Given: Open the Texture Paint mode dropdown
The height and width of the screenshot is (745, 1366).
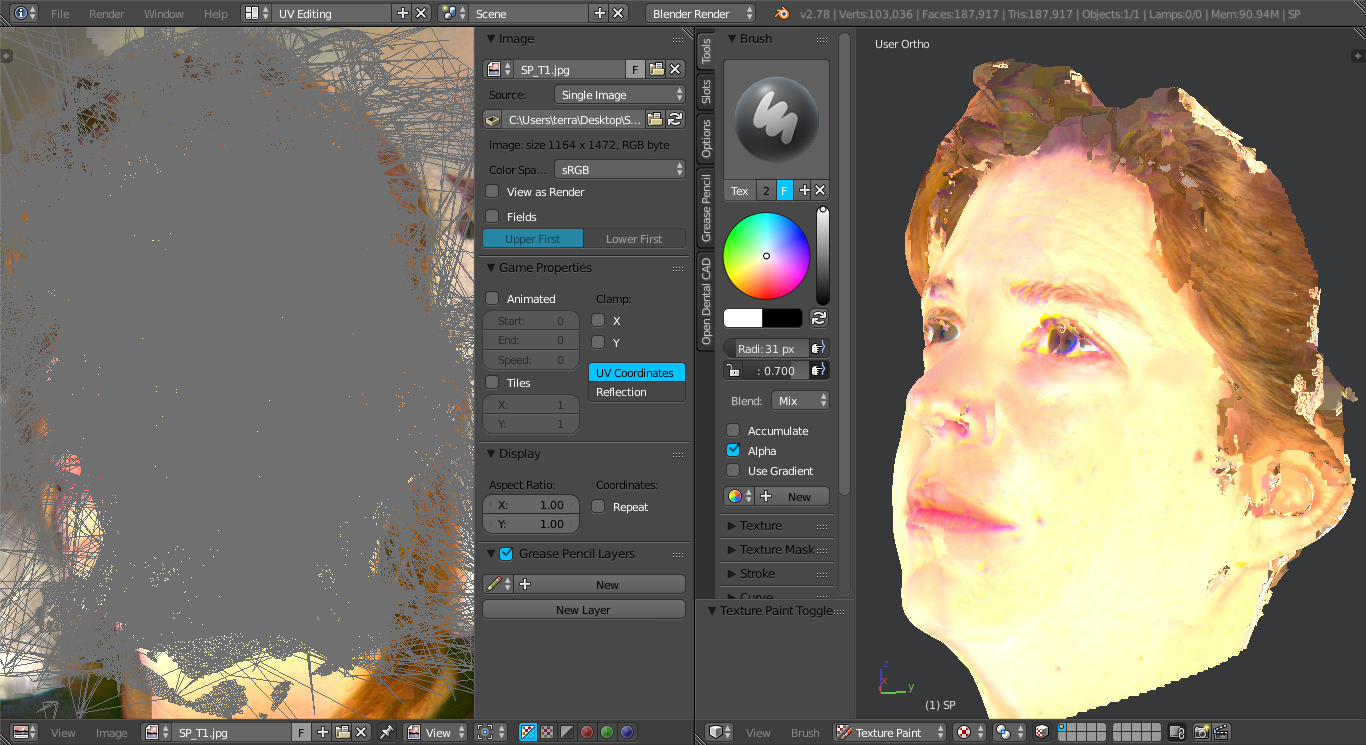Looking at the screenshot, I should click(890, 733).
